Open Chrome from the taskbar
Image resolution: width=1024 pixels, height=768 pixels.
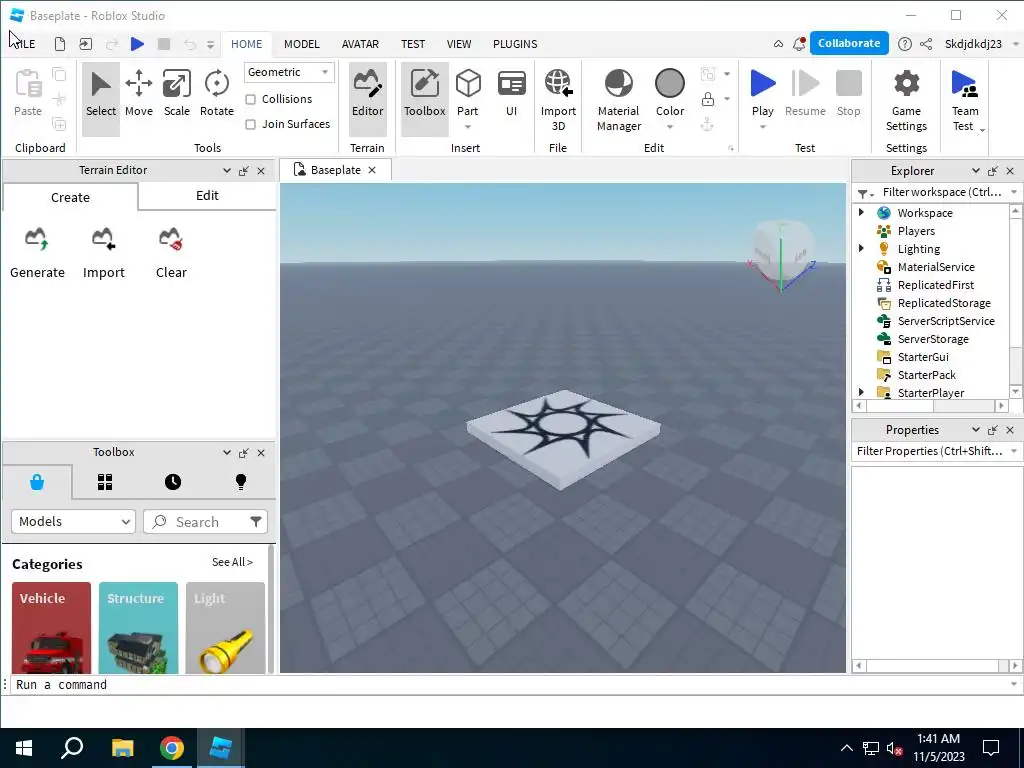pyautogui.click(x=171, y=748)
